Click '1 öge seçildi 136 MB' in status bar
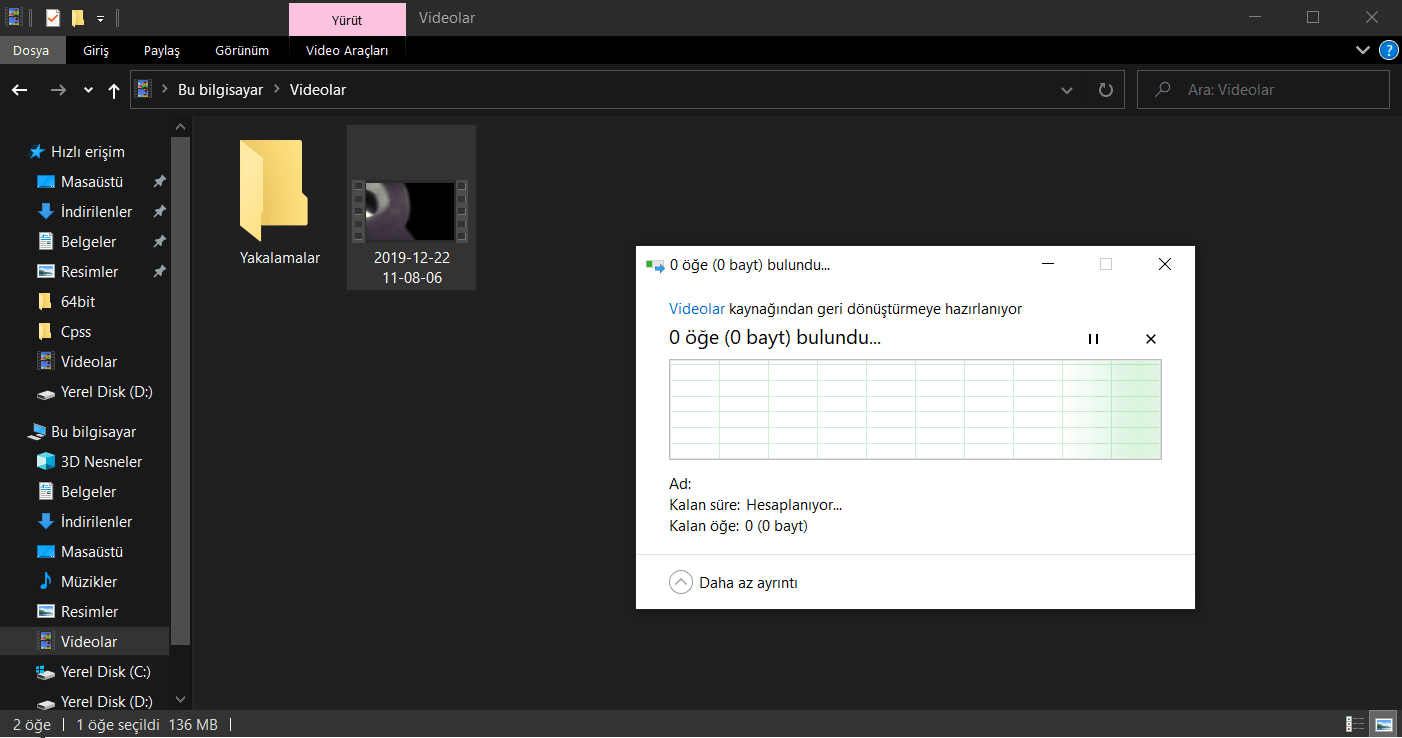Screen dimensions: 1402x738 click(147, 724)
